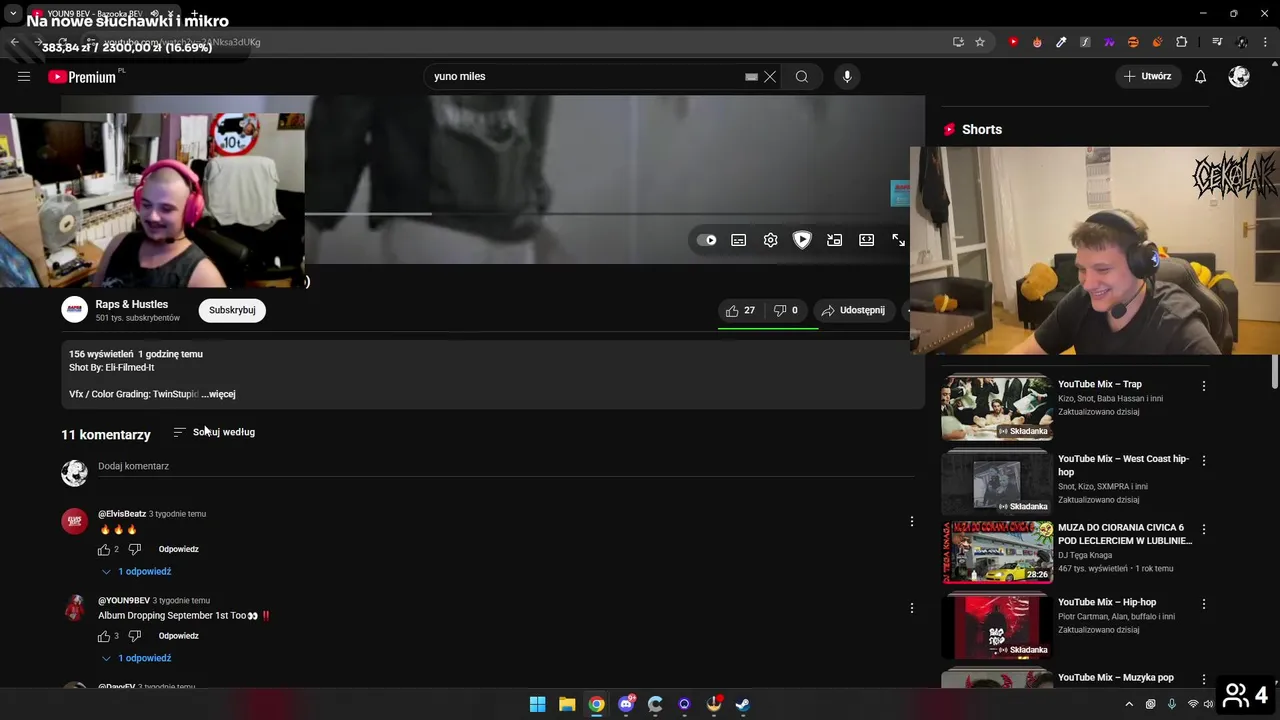
Task: Open the Raps & Hustles channel name
Action: click(132, 304)
